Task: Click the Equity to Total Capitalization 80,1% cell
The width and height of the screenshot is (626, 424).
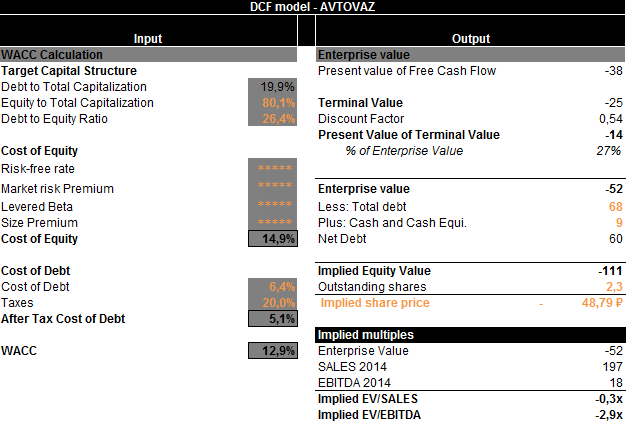Action: click(272, 103)
